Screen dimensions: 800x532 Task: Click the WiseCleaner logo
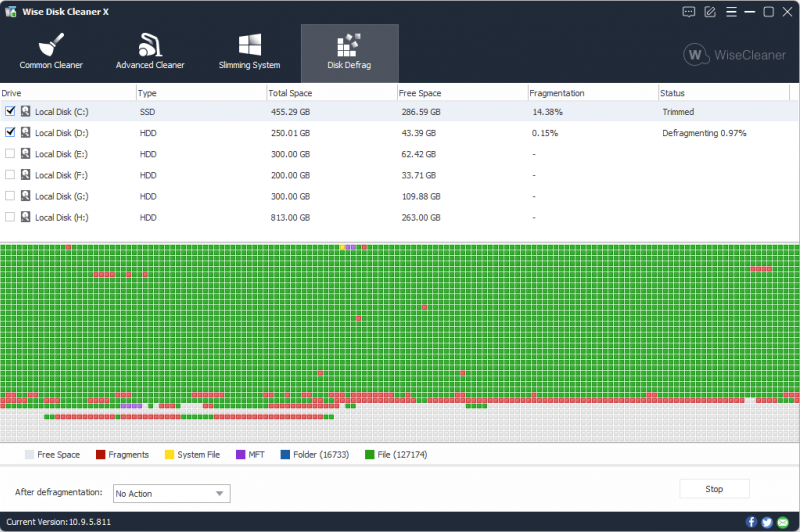coord(735,55)
